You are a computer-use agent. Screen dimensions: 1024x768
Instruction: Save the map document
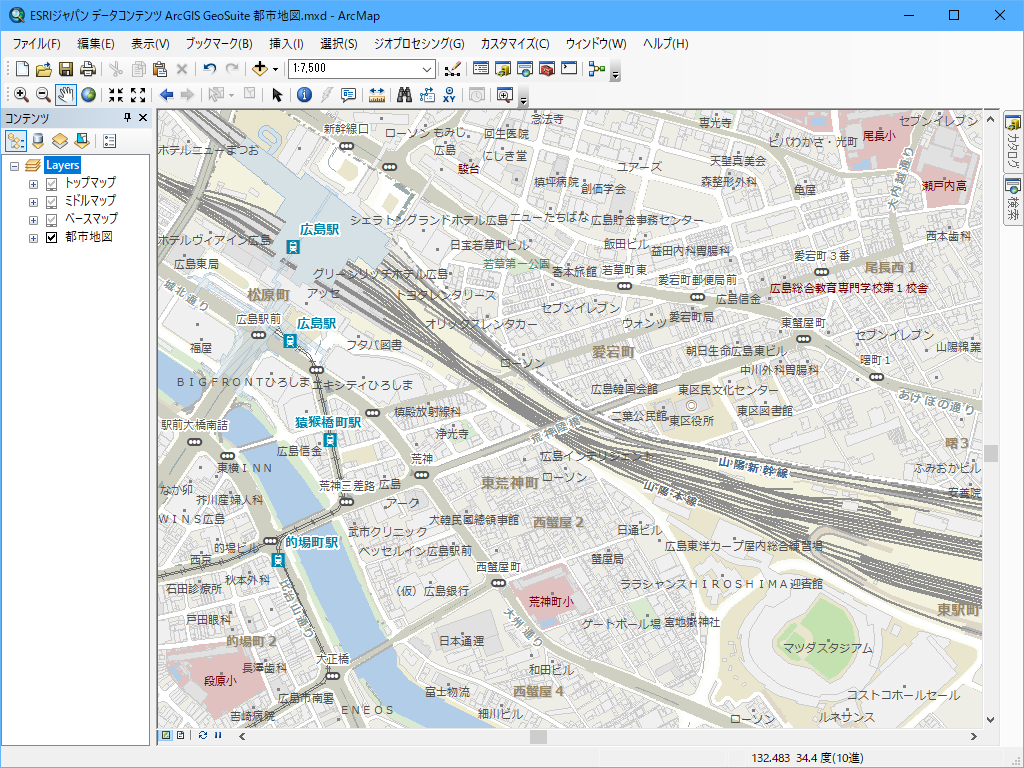66,69
